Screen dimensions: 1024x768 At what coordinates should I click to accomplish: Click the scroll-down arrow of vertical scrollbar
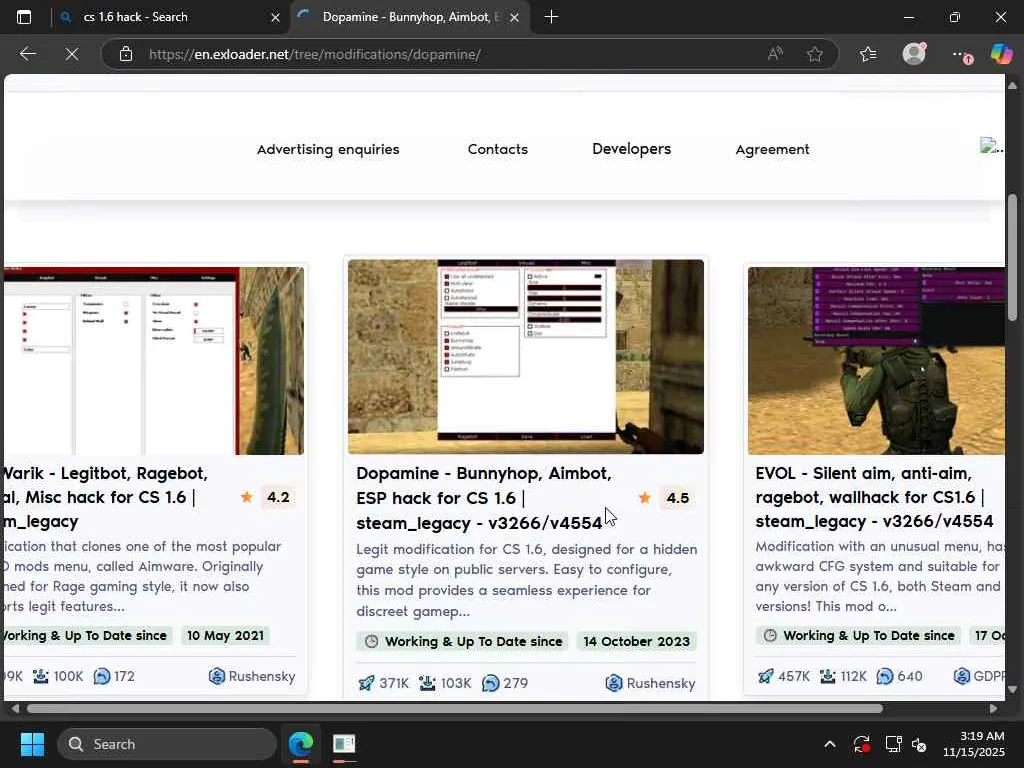pos(1012,690)
